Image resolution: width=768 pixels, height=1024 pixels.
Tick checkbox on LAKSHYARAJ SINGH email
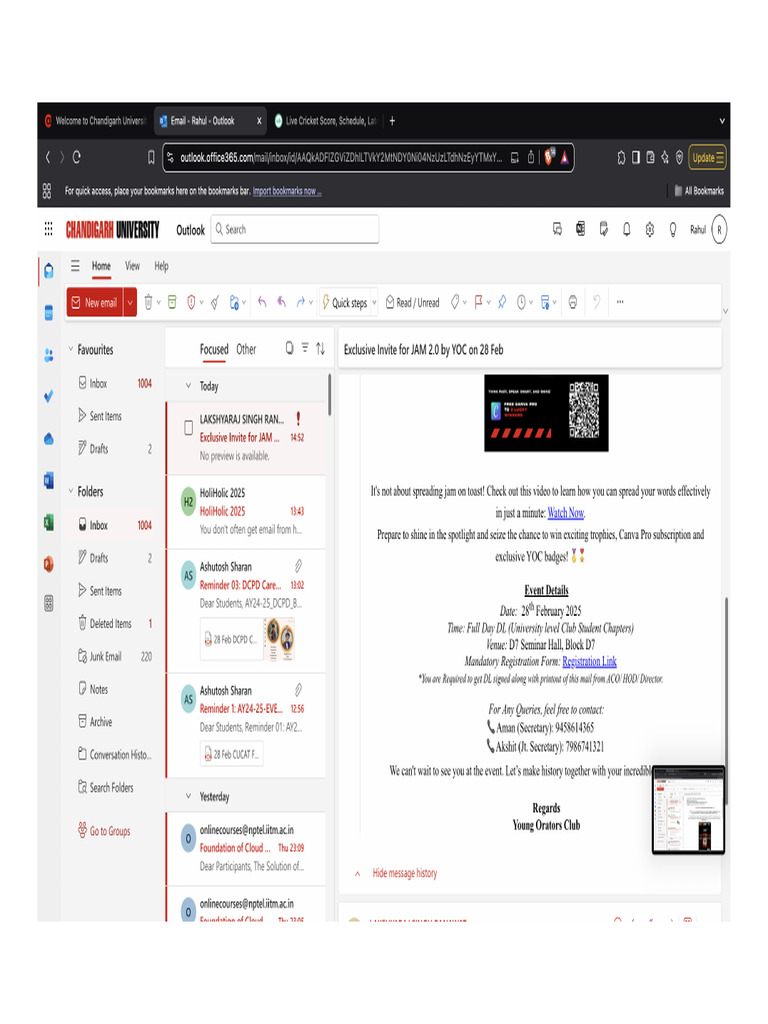[188, 428]
